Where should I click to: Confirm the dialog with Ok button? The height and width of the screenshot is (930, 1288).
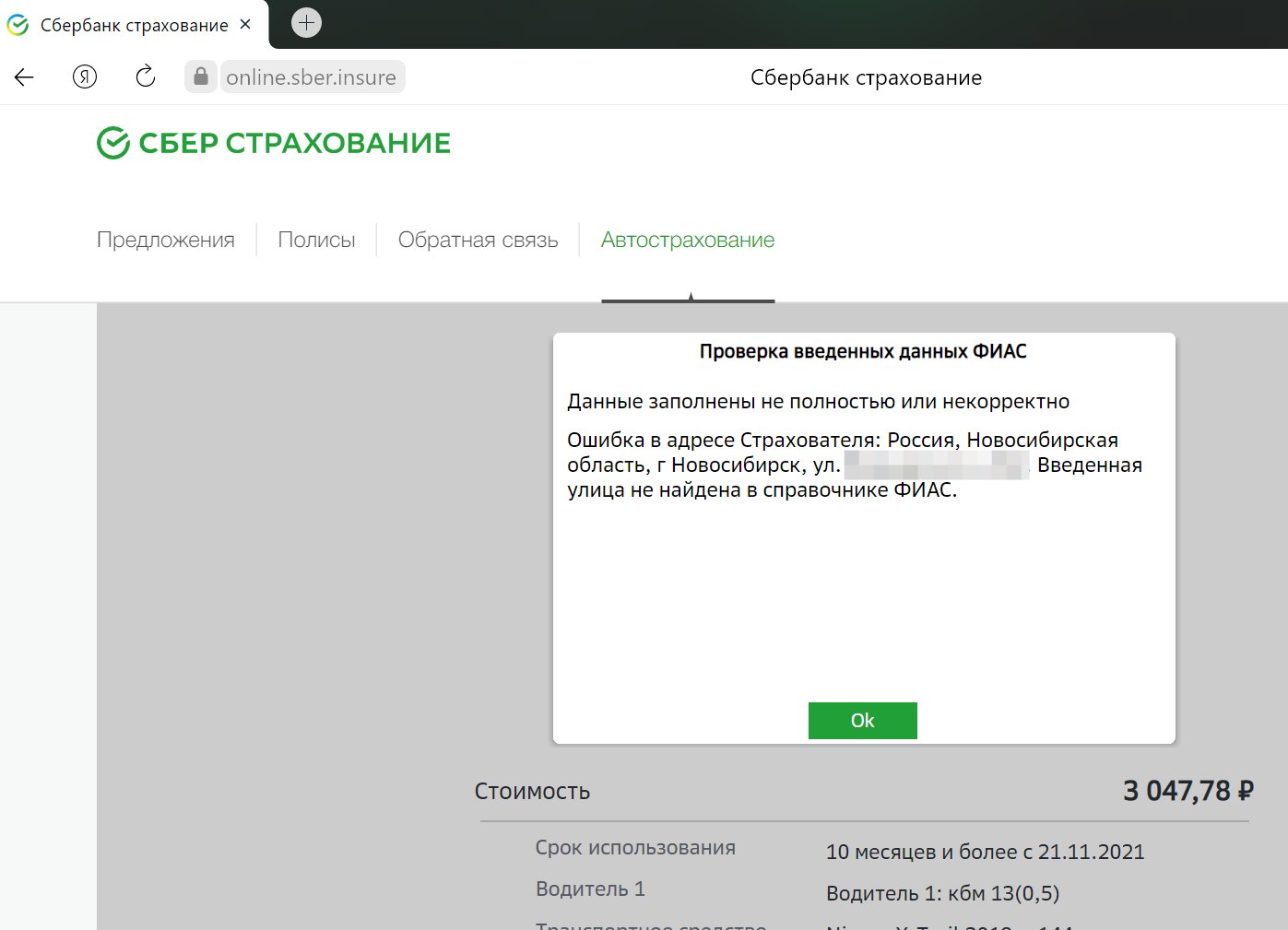pos(863,721)
